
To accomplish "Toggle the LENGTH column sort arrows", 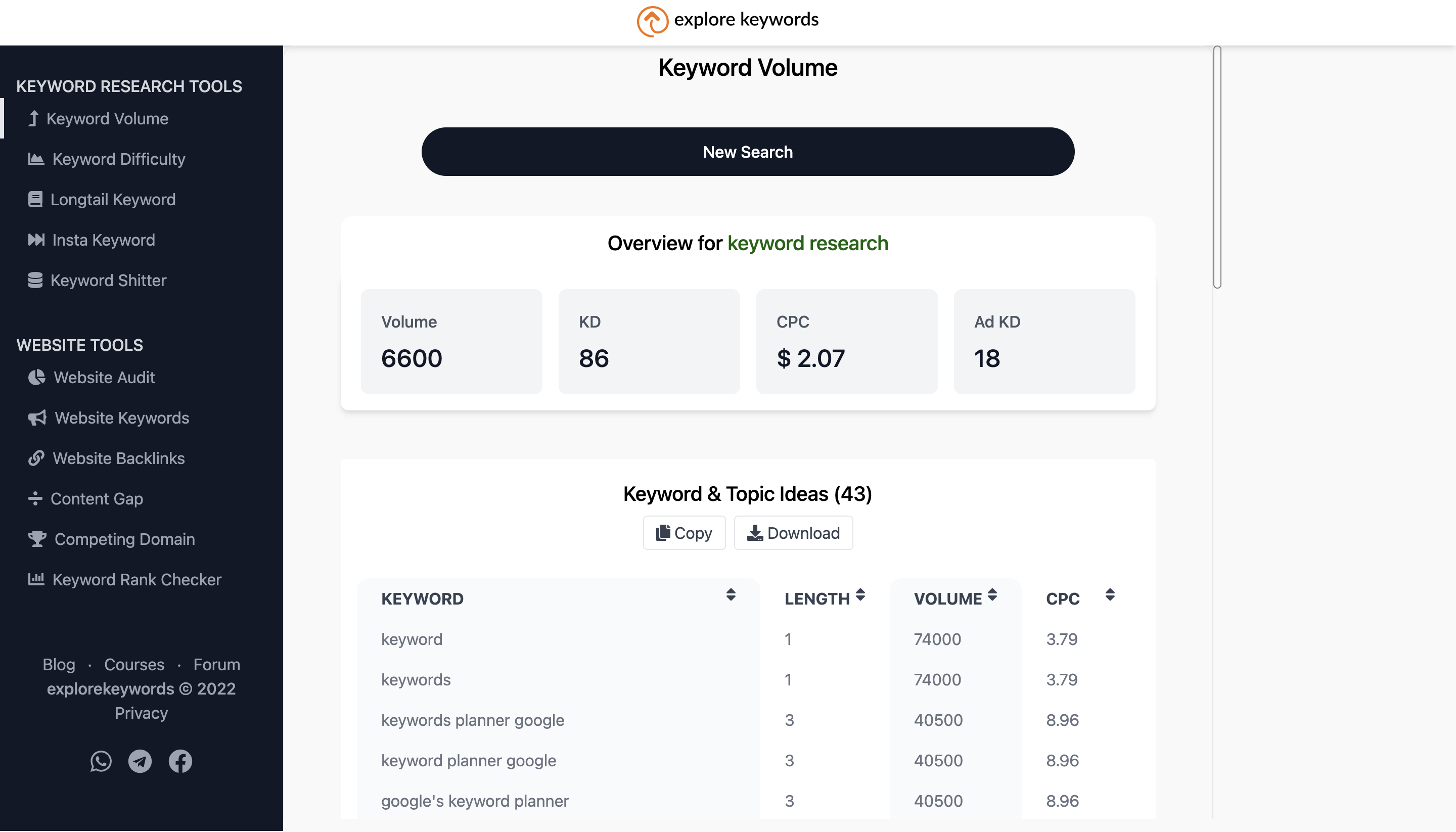I will point(860,595).
